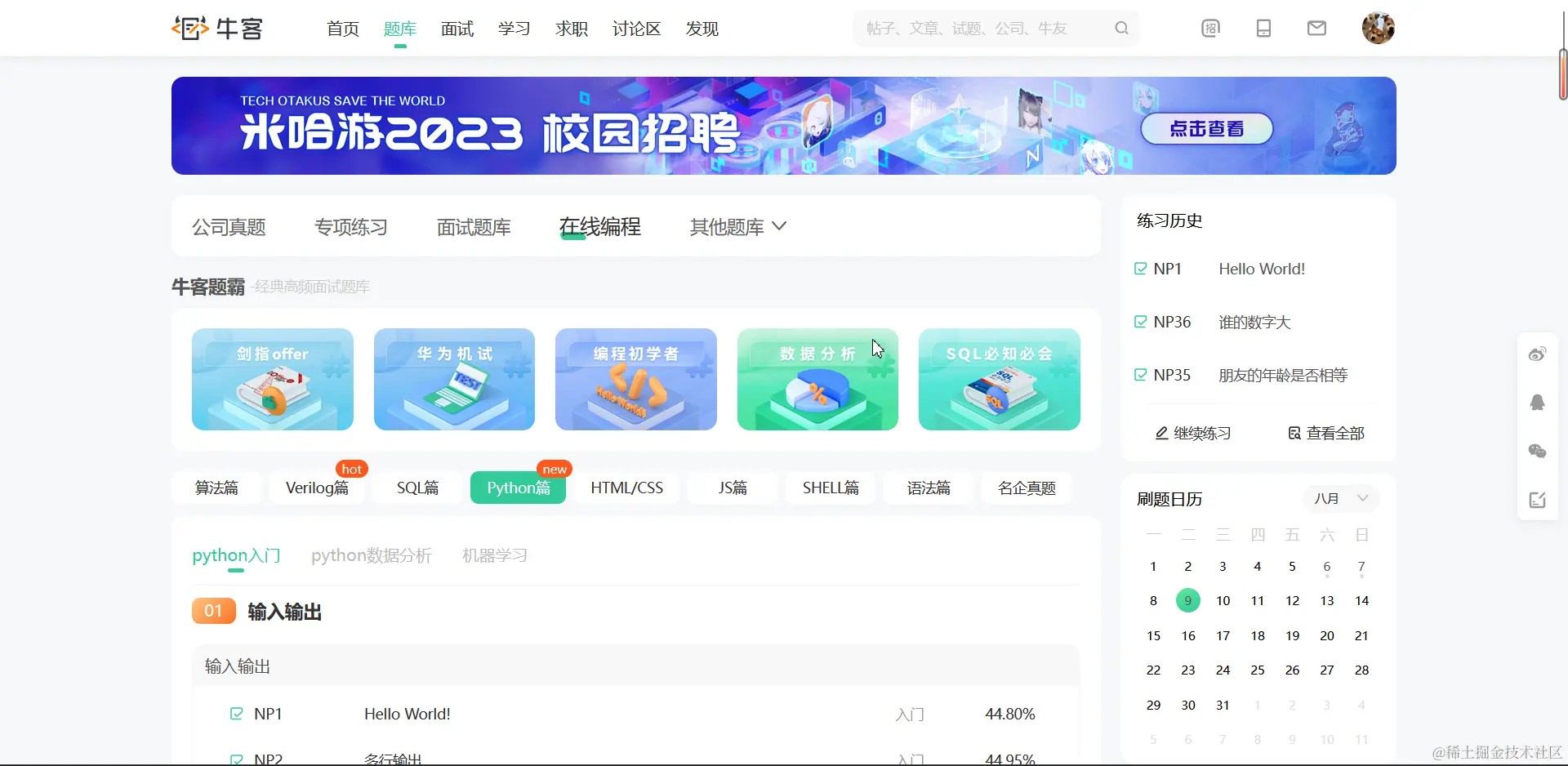Image resolution: width=1568 pixels, height=766 pixels.
Task: Click the completed checkmark beside NP1 Hello World
Action: pos(1139,268)
